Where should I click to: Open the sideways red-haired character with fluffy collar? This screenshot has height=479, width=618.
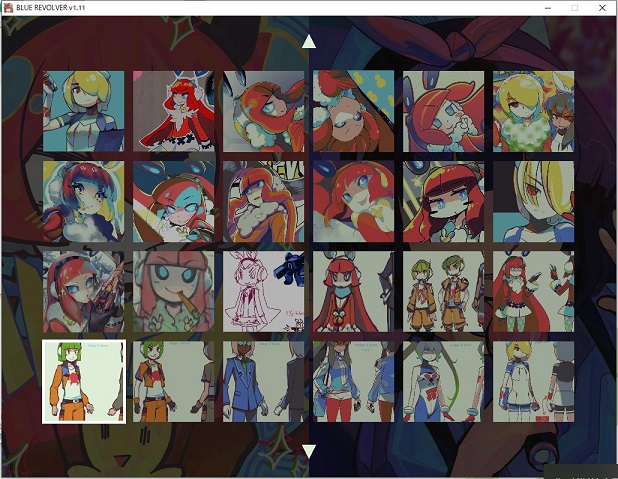click(264, 111)
